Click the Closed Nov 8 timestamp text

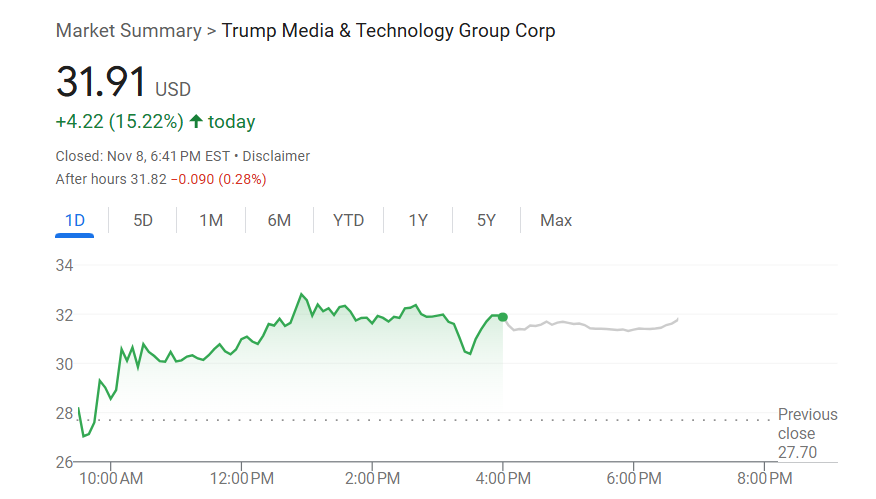pyautogui.click(x=142, y=156)
